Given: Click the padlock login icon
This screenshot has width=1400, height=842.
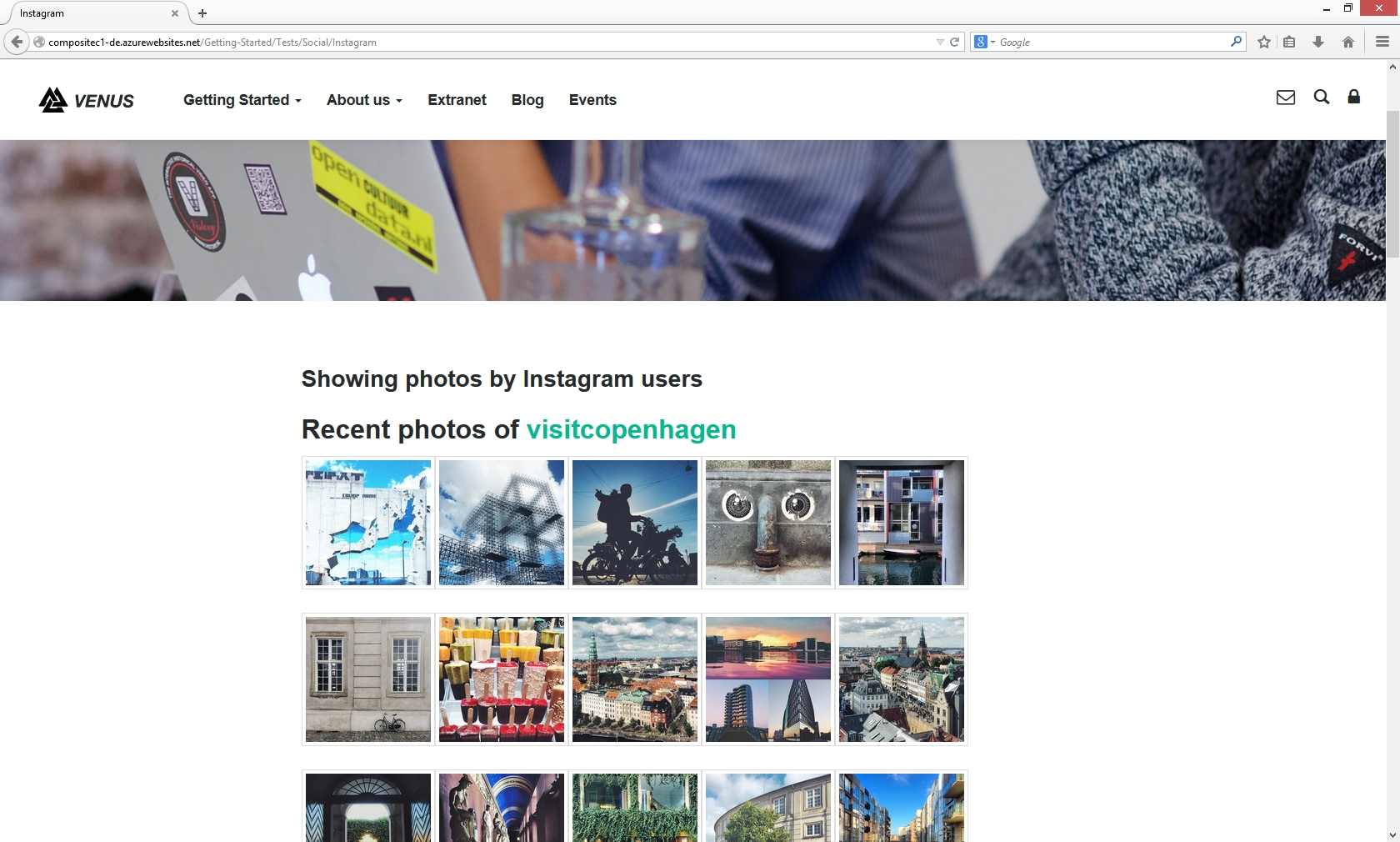Looking at the screenshot, I should (1353, 97).
